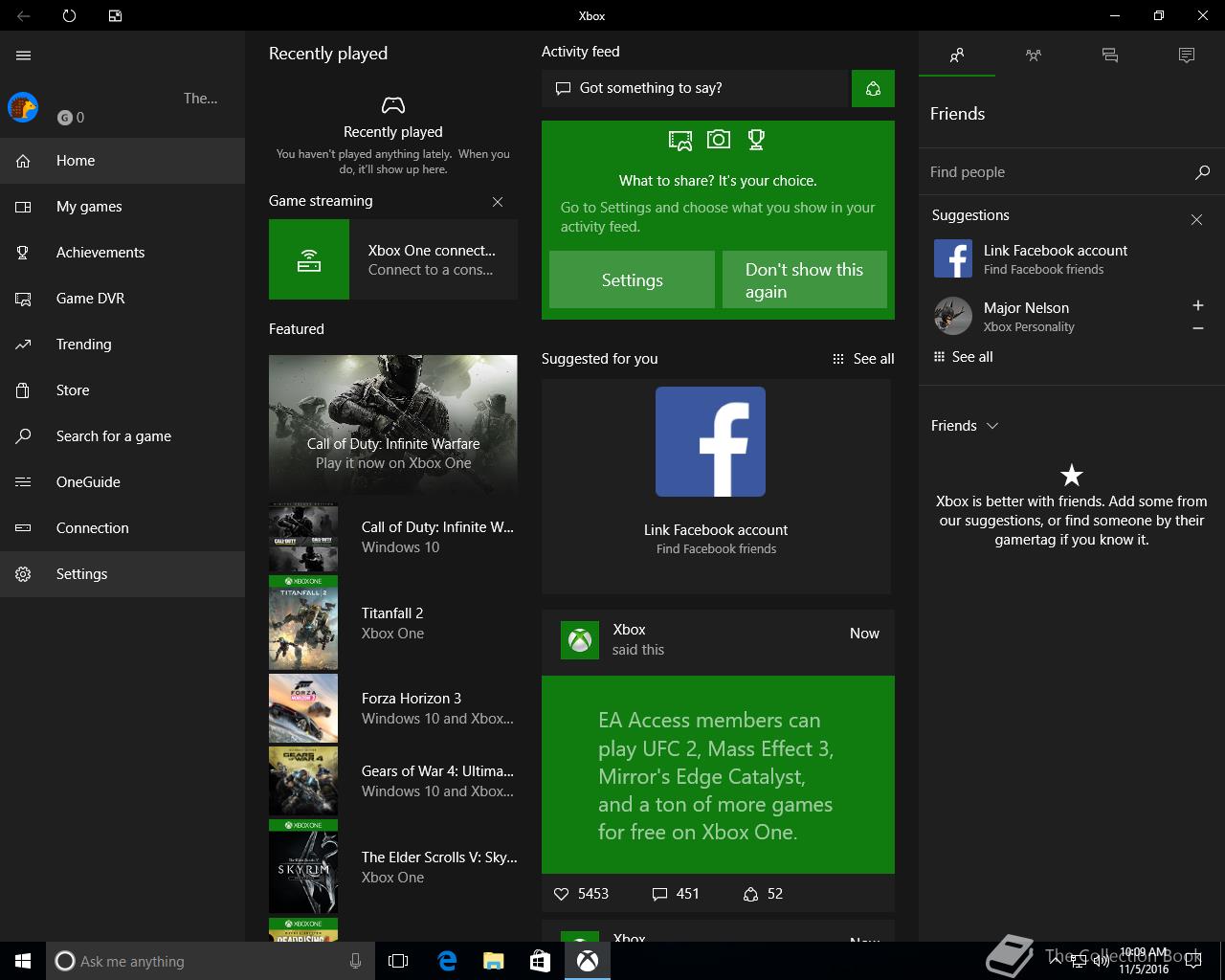The image size is (1225, 980).
Task: Click the Recently played controller icon
Action: coord(393,104)
